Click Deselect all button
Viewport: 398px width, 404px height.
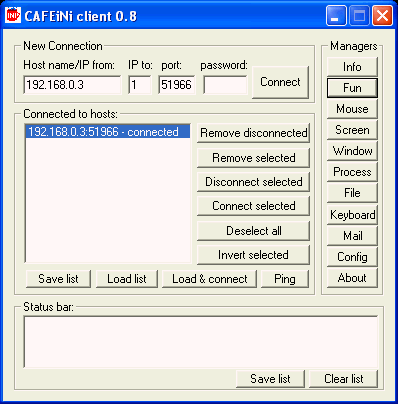coord(254,231)
